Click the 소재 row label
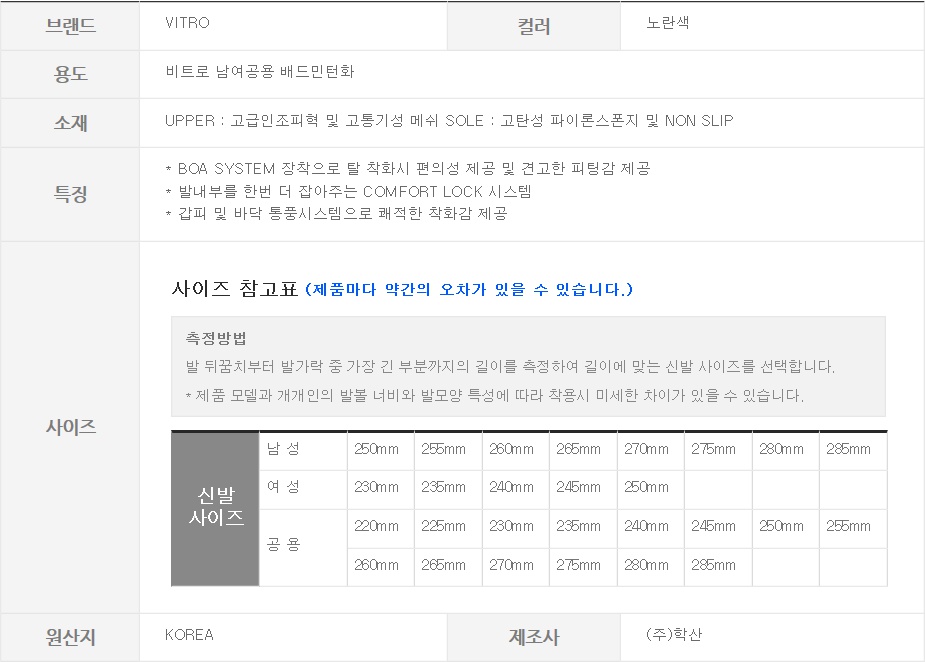925x662 pixels. [70, 123]
